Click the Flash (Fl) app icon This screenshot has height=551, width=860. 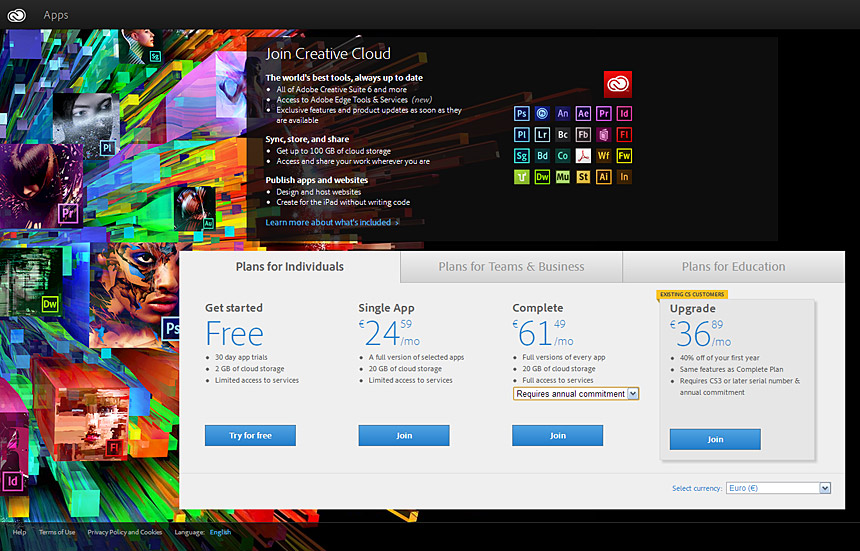coord(624,135)
